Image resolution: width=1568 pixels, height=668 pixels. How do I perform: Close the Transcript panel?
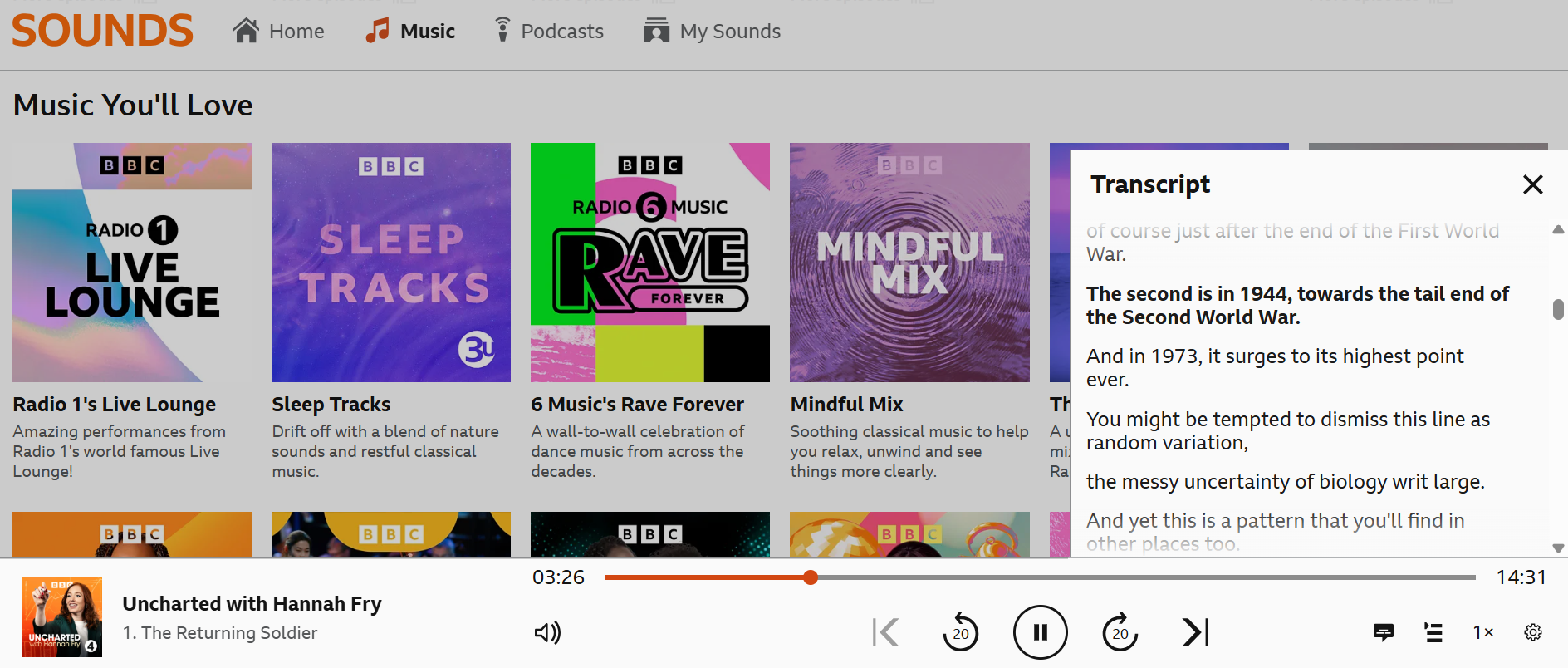(x=1533, y=184)
